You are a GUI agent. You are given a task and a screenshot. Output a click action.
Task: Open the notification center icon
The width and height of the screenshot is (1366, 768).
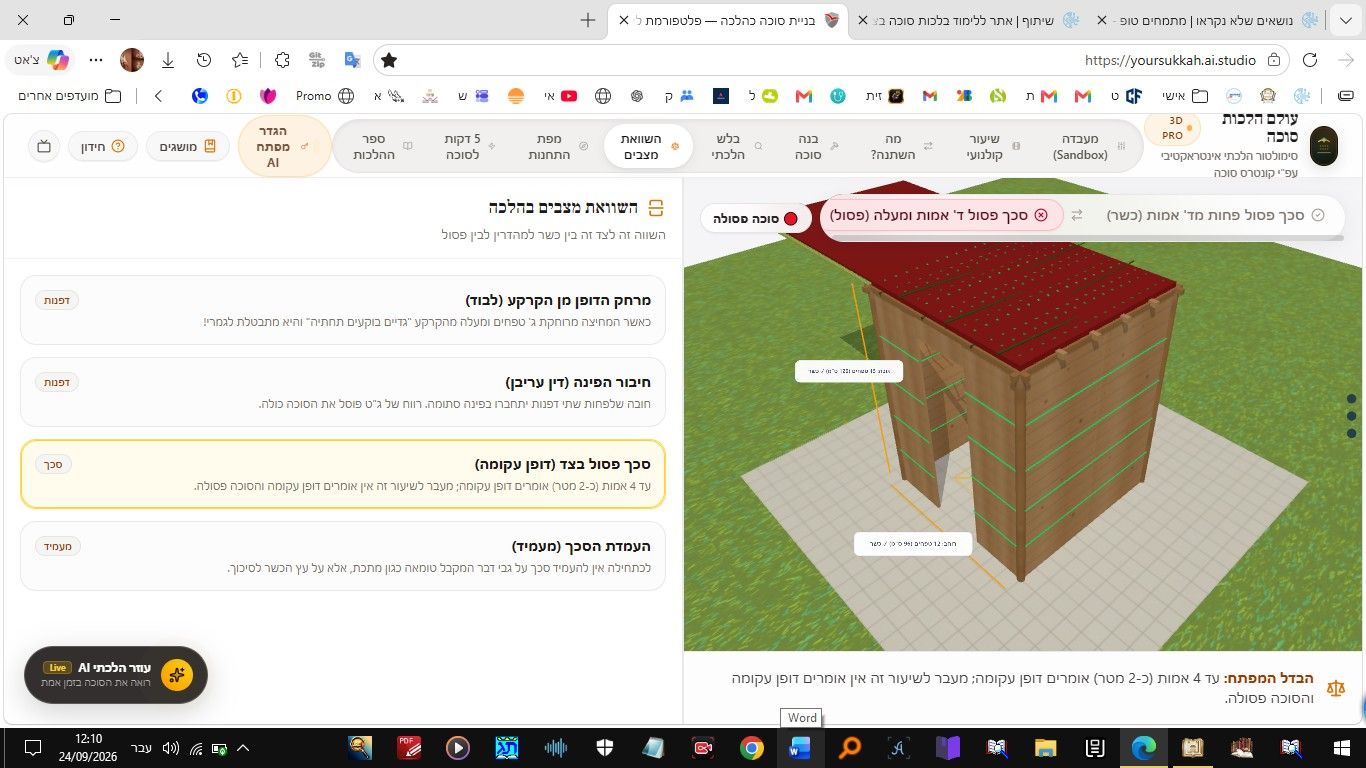click(x=32, y=747)
